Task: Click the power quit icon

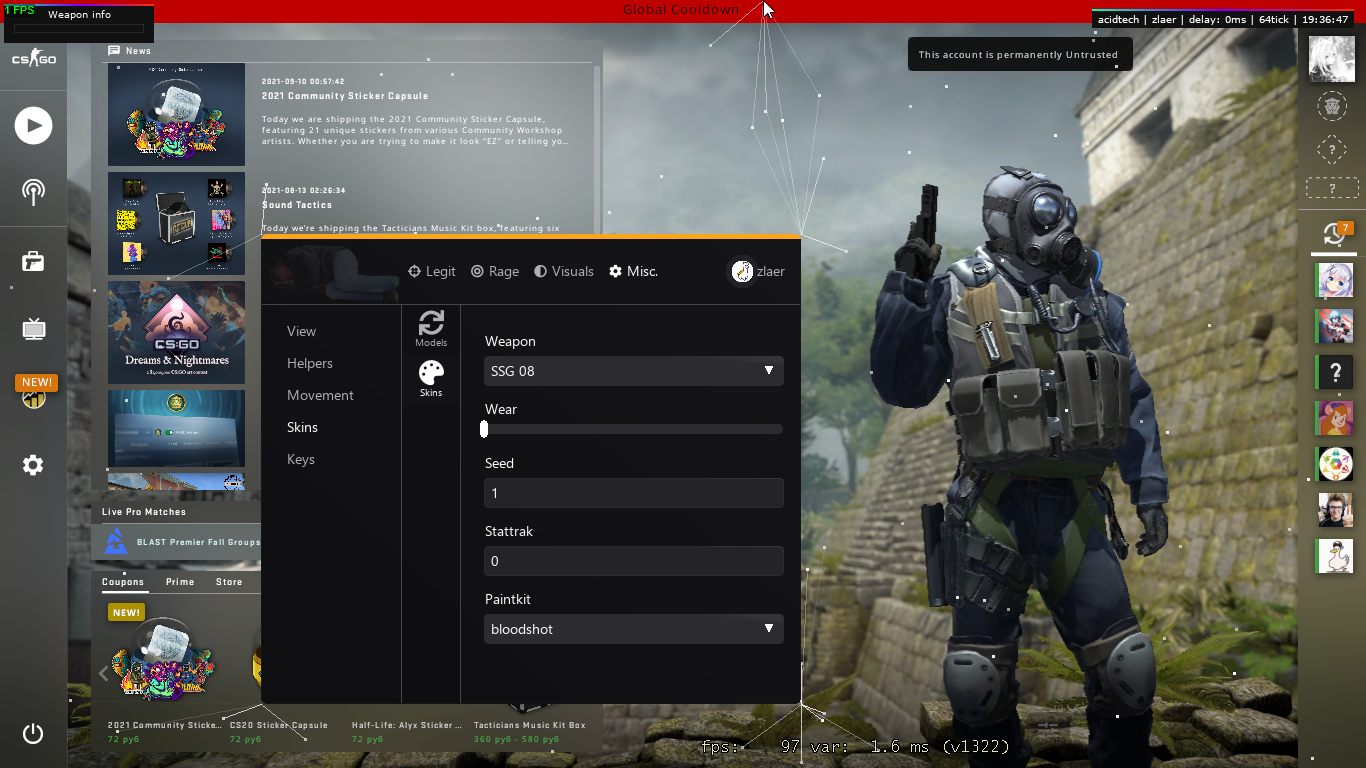Action: pyautogui.click(x=33, y=733)
